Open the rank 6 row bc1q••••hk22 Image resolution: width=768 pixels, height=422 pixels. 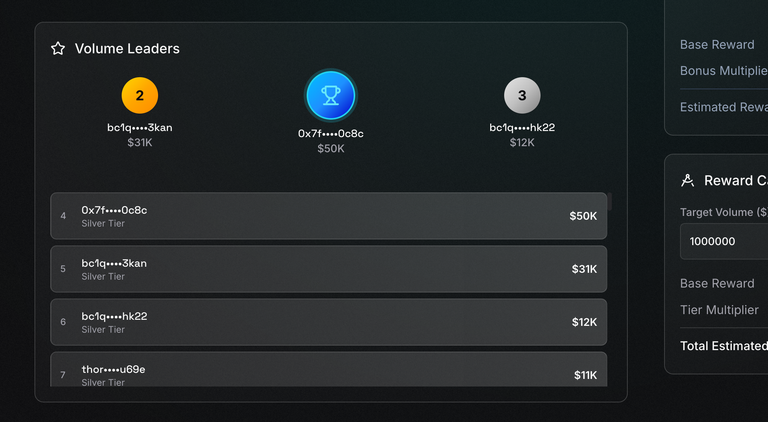329,322
